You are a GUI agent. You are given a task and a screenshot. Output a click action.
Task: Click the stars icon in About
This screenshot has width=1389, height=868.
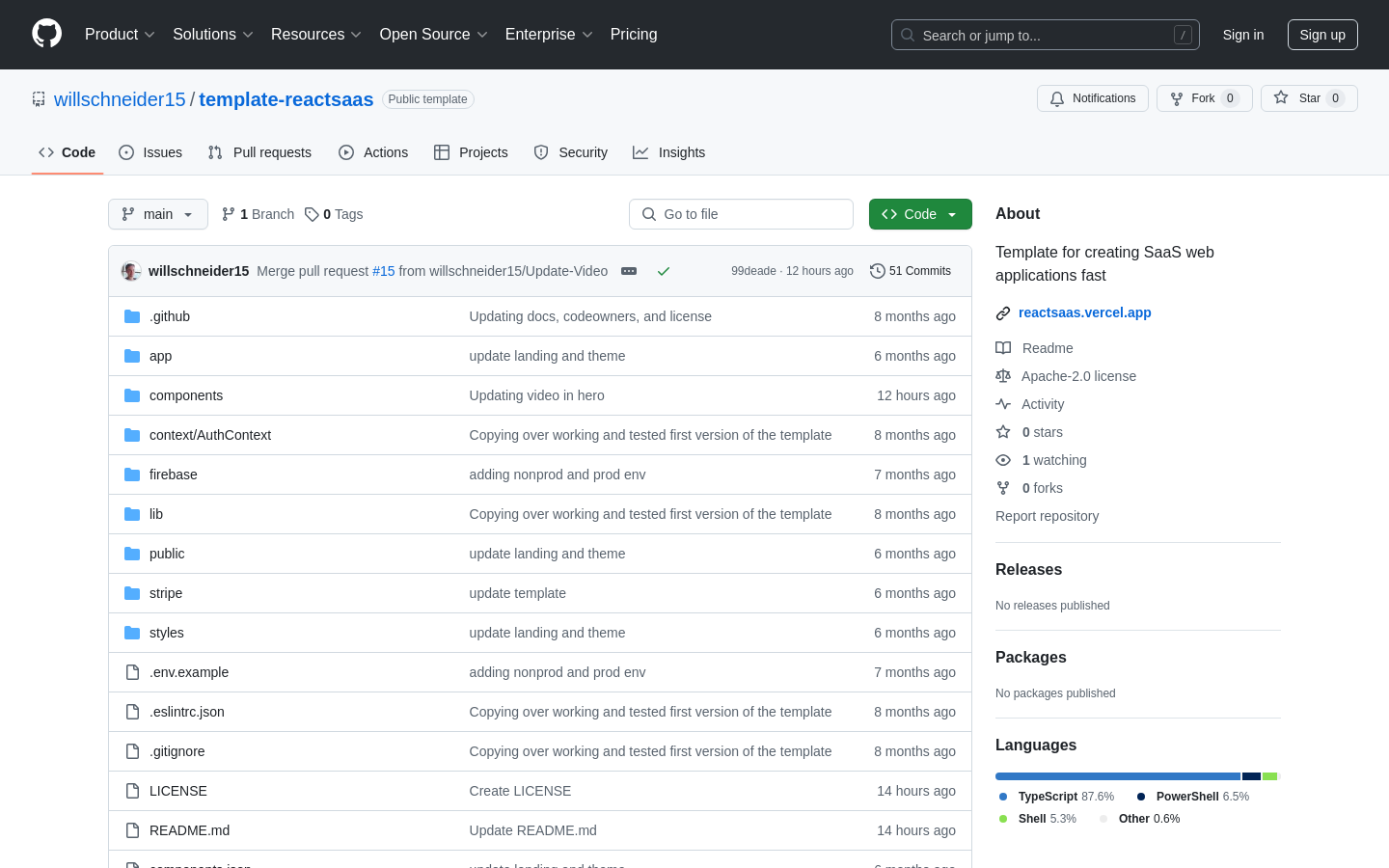pyautogui.click(x=1003, y=432)
